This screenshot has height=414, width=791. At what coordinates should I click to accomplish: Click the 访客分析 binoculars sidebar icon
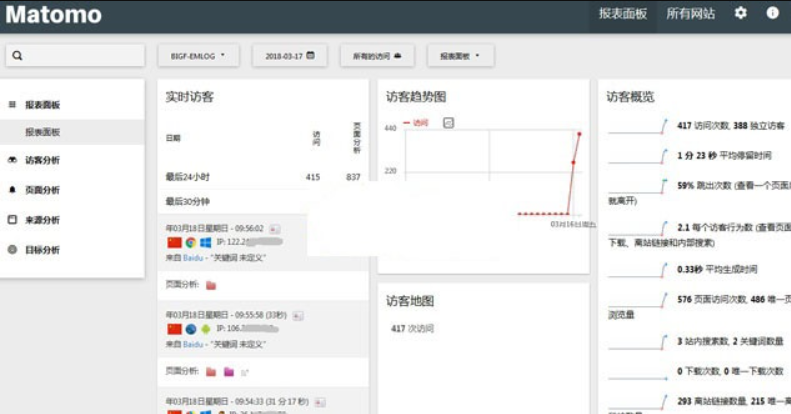(12, 160)
